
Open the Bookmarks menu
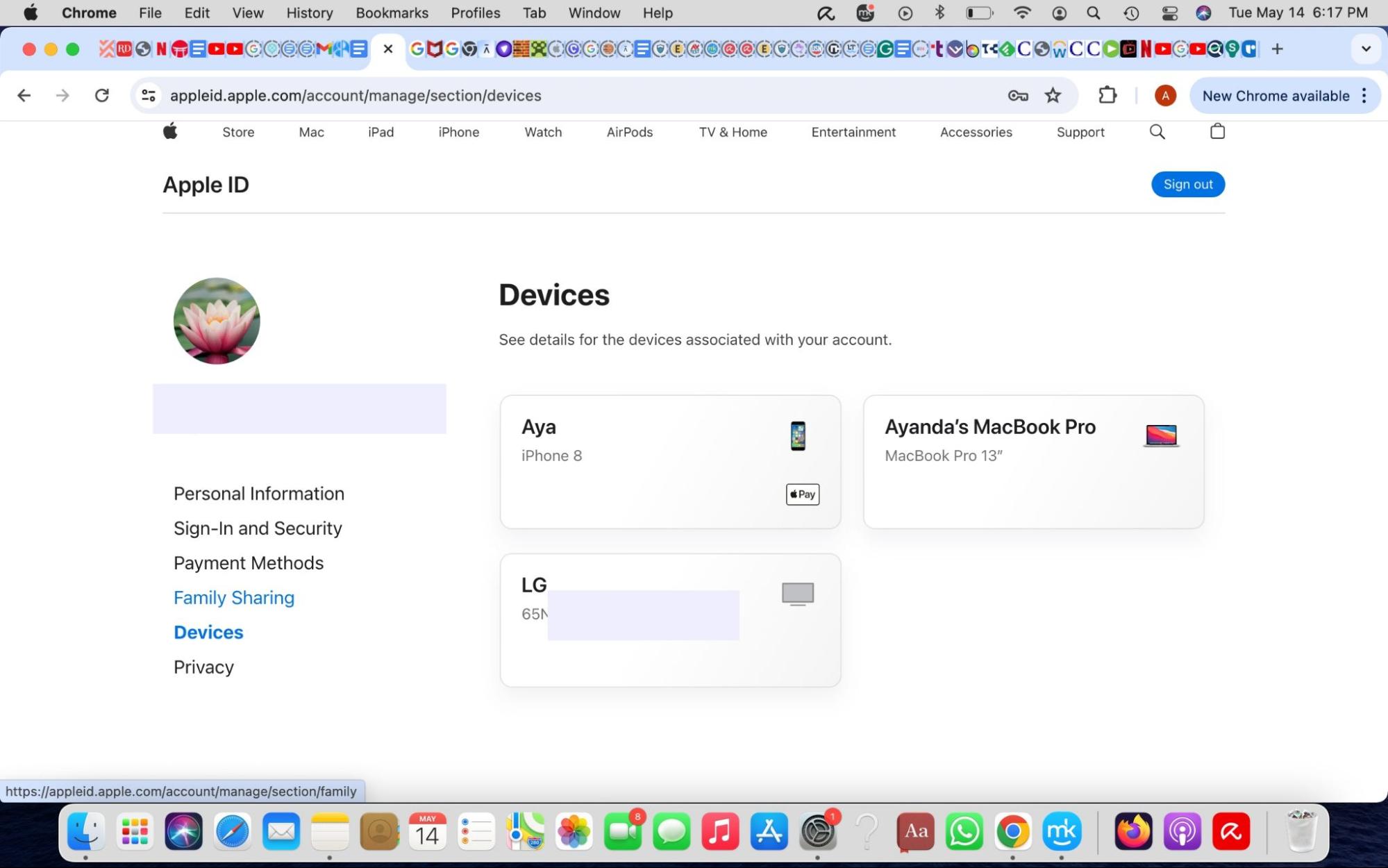point(392,12)
